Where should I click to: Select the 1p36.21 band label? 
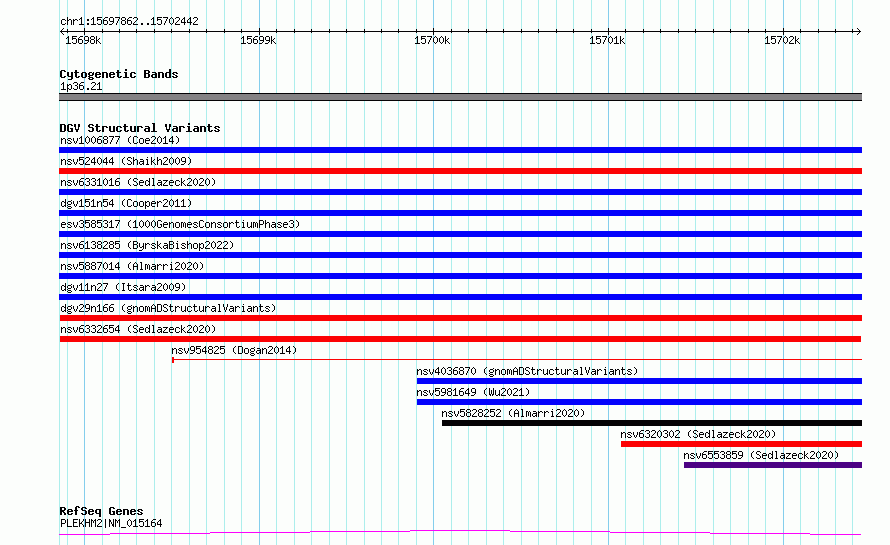(81, 86)
